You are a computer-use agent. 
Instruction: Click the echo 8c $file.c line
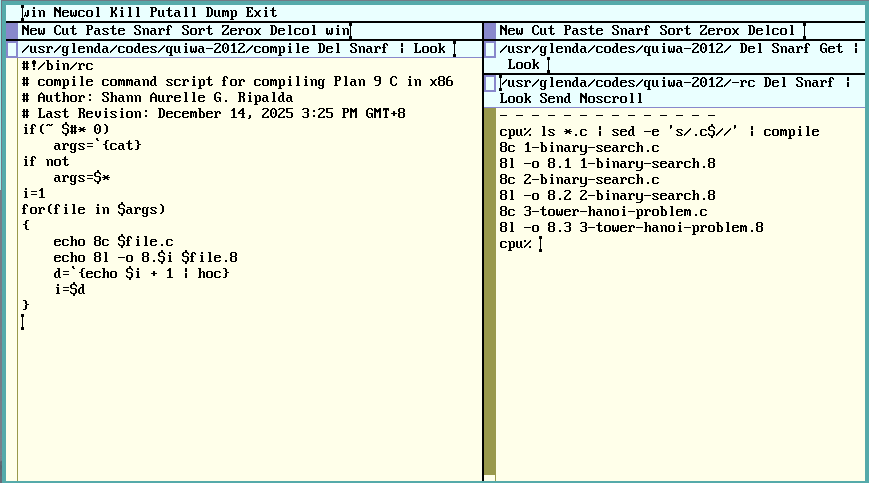click(x=113, y=242)
